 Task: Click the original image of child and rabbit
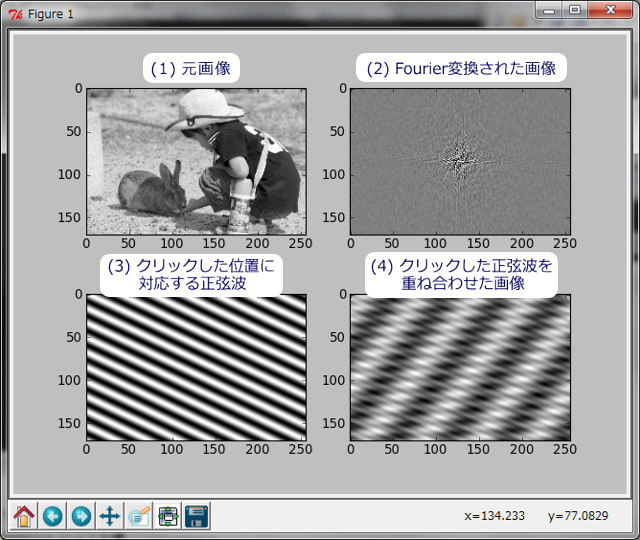tap(196, 162)
